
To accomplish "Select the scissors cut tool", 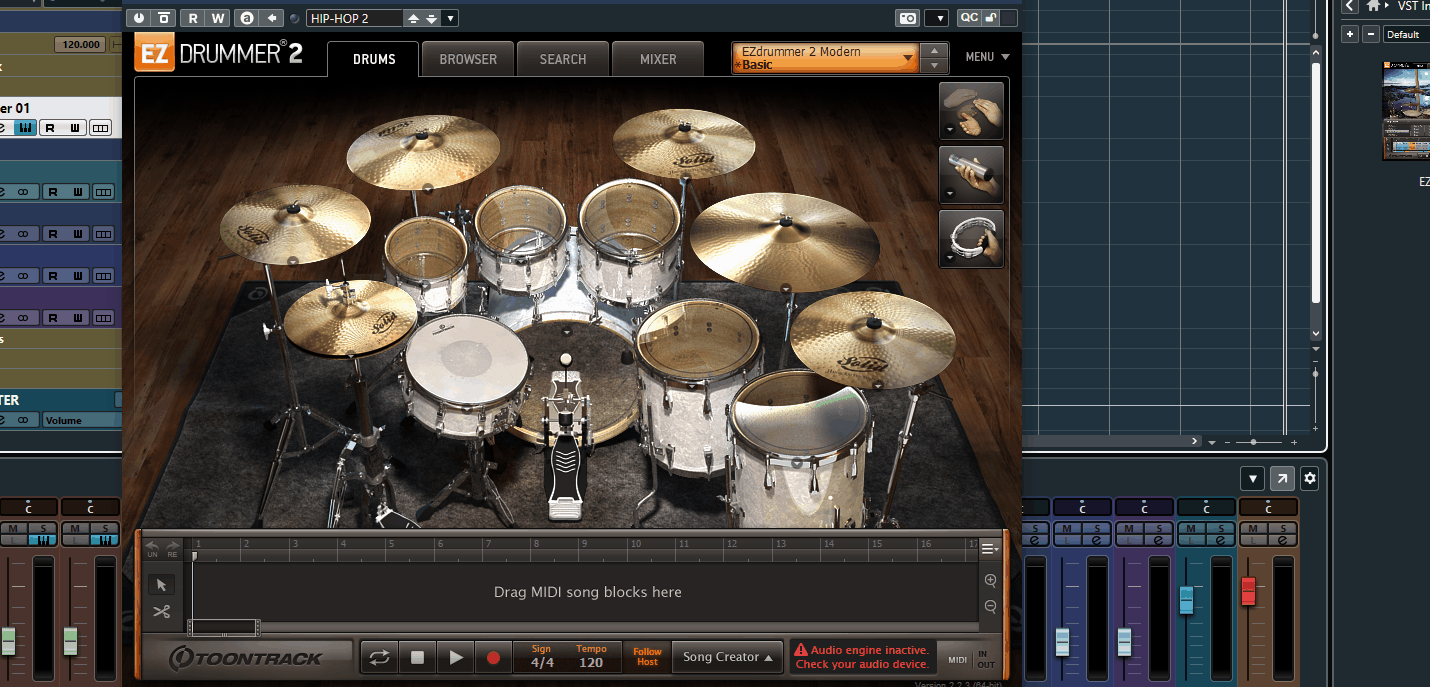I will point(161,611).
